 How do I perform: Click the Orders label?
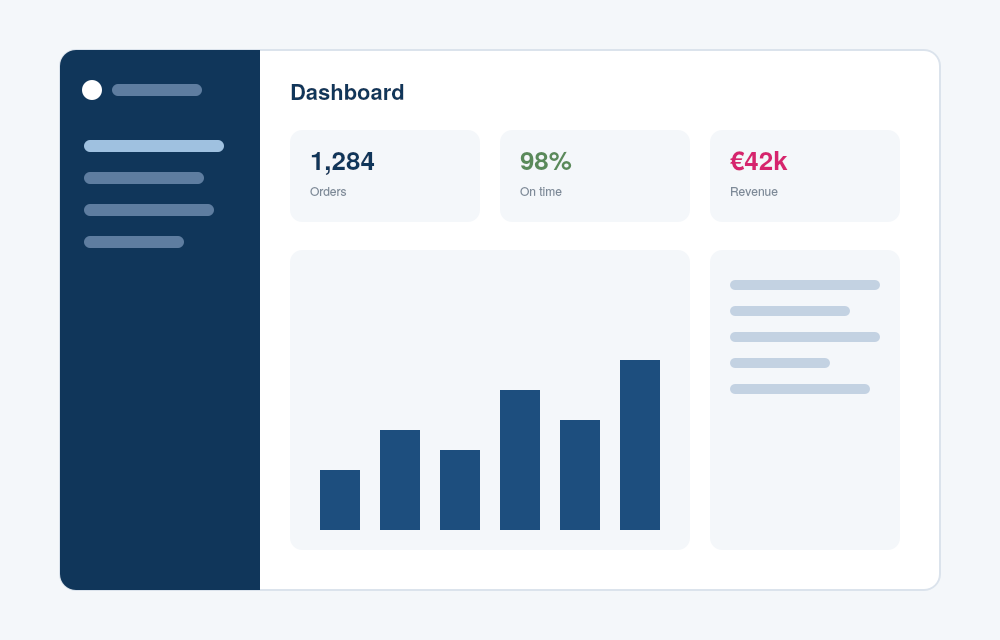click(x=328, y=192)
